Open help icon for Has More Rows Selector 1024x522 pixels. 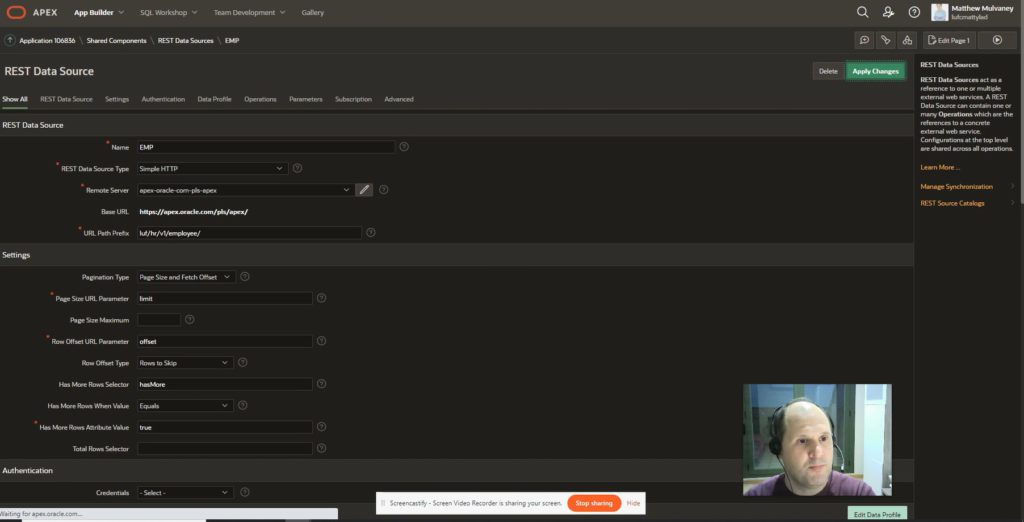[x=321, y=384]
